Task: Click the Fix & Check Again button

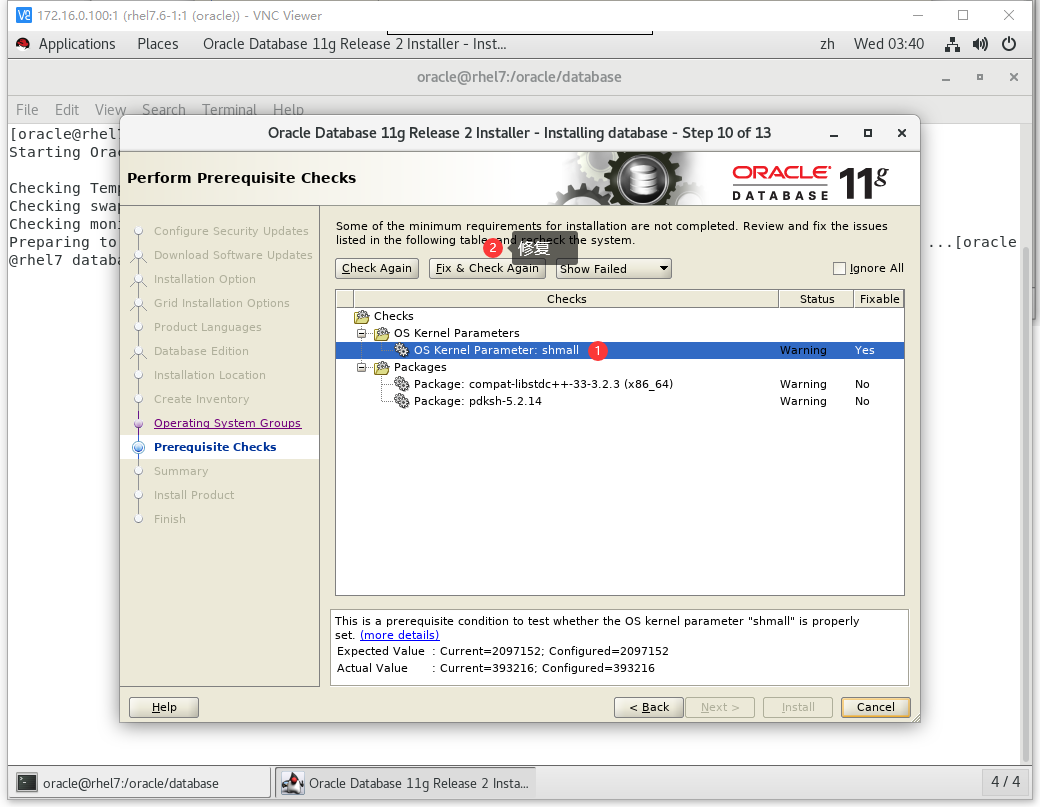Action: pos(488,268)
